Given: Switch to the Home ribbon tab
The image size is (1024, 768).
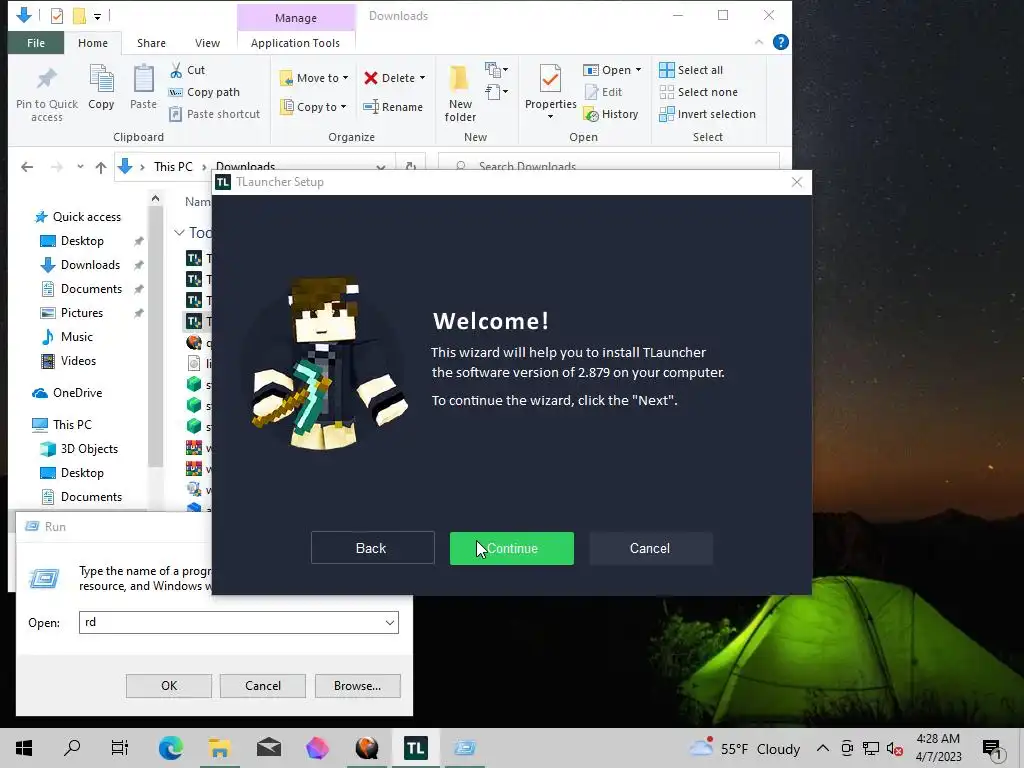Looking at the screenshot, I should [x=93, y=43].
